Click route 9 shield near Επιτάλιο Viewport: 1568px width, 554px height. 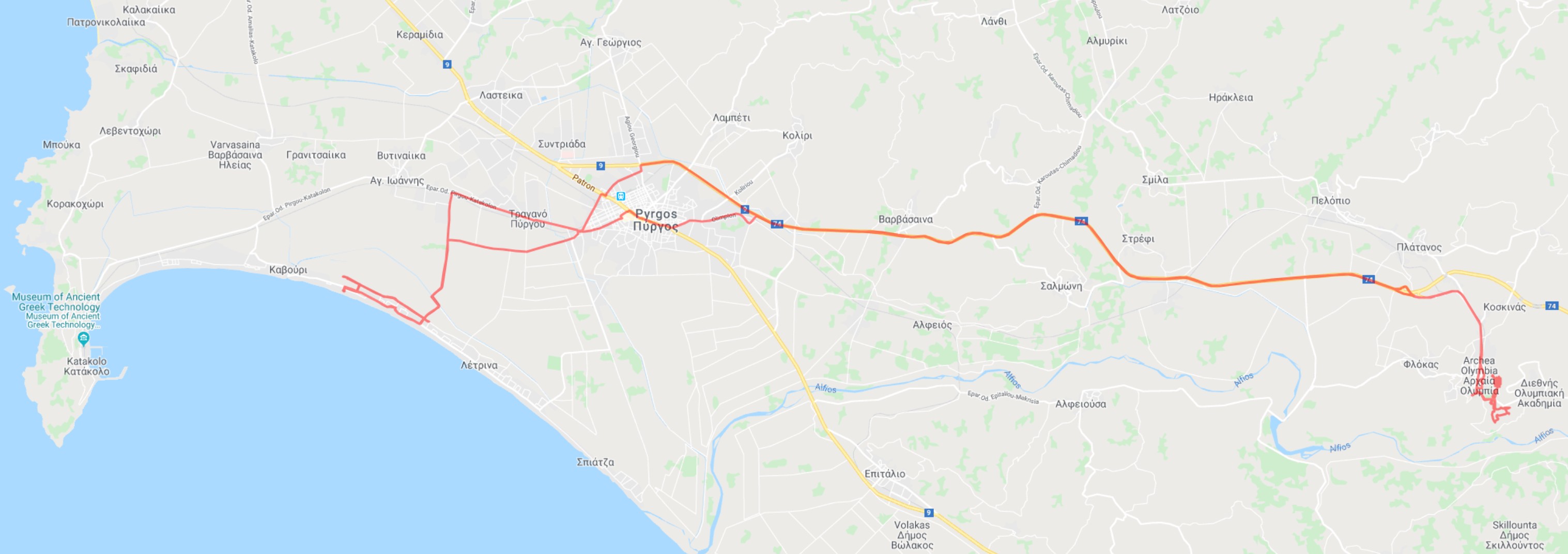(928, 513)
